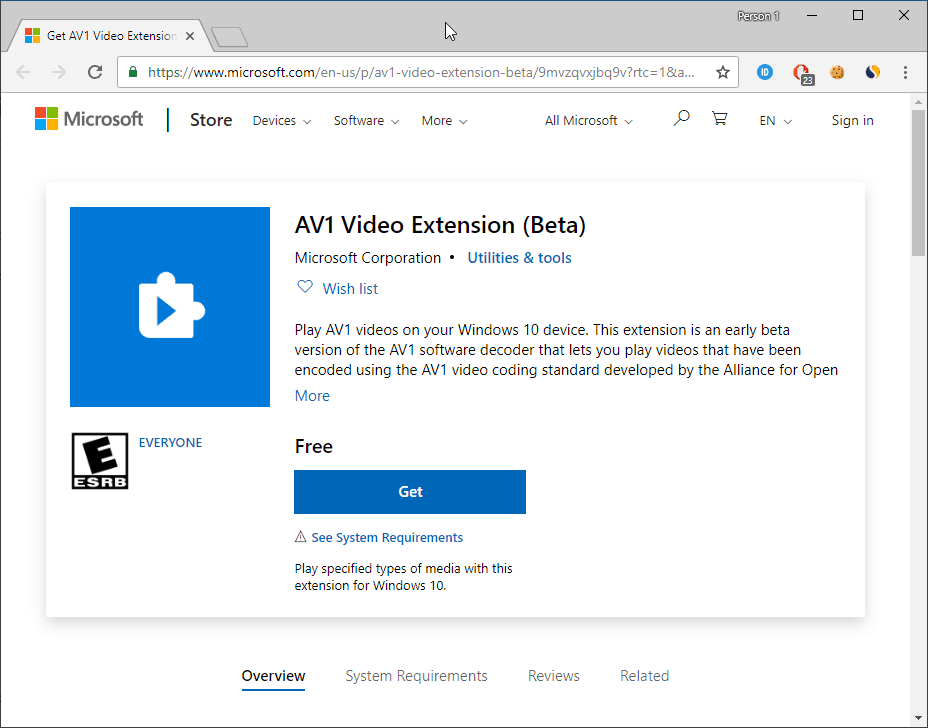Screen dimensions: 928x728
Task: Switch to the System Requirements tab
Action: 417,676
